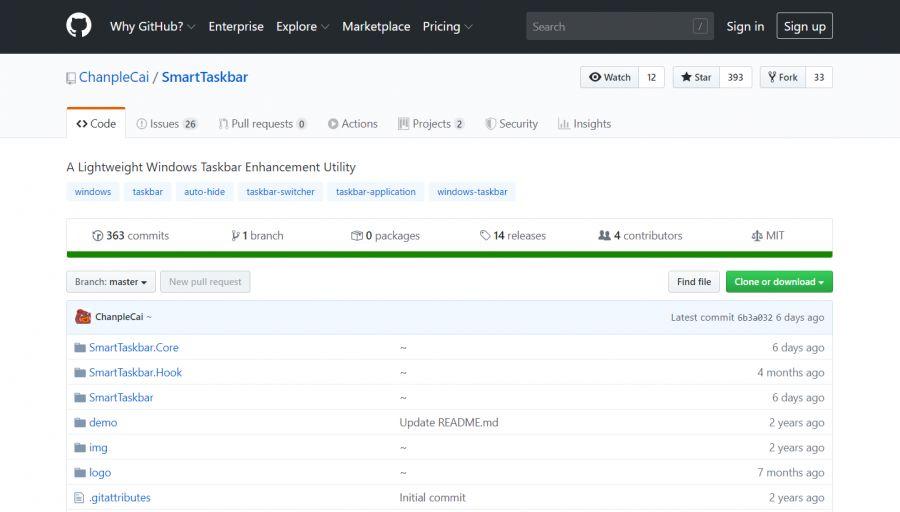Click the green language bar
This screenshot has width=900, height=512.
click(x=449, y=254)
